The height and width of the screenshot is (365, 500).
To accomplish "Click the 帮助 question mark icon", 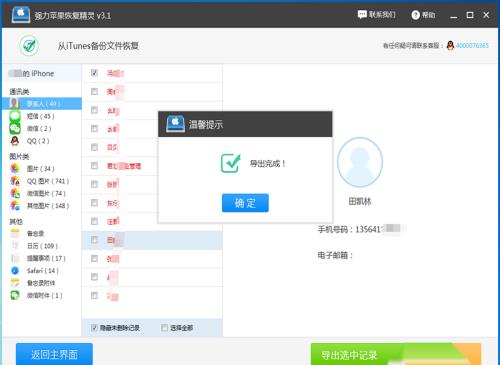I will (415, 15).
